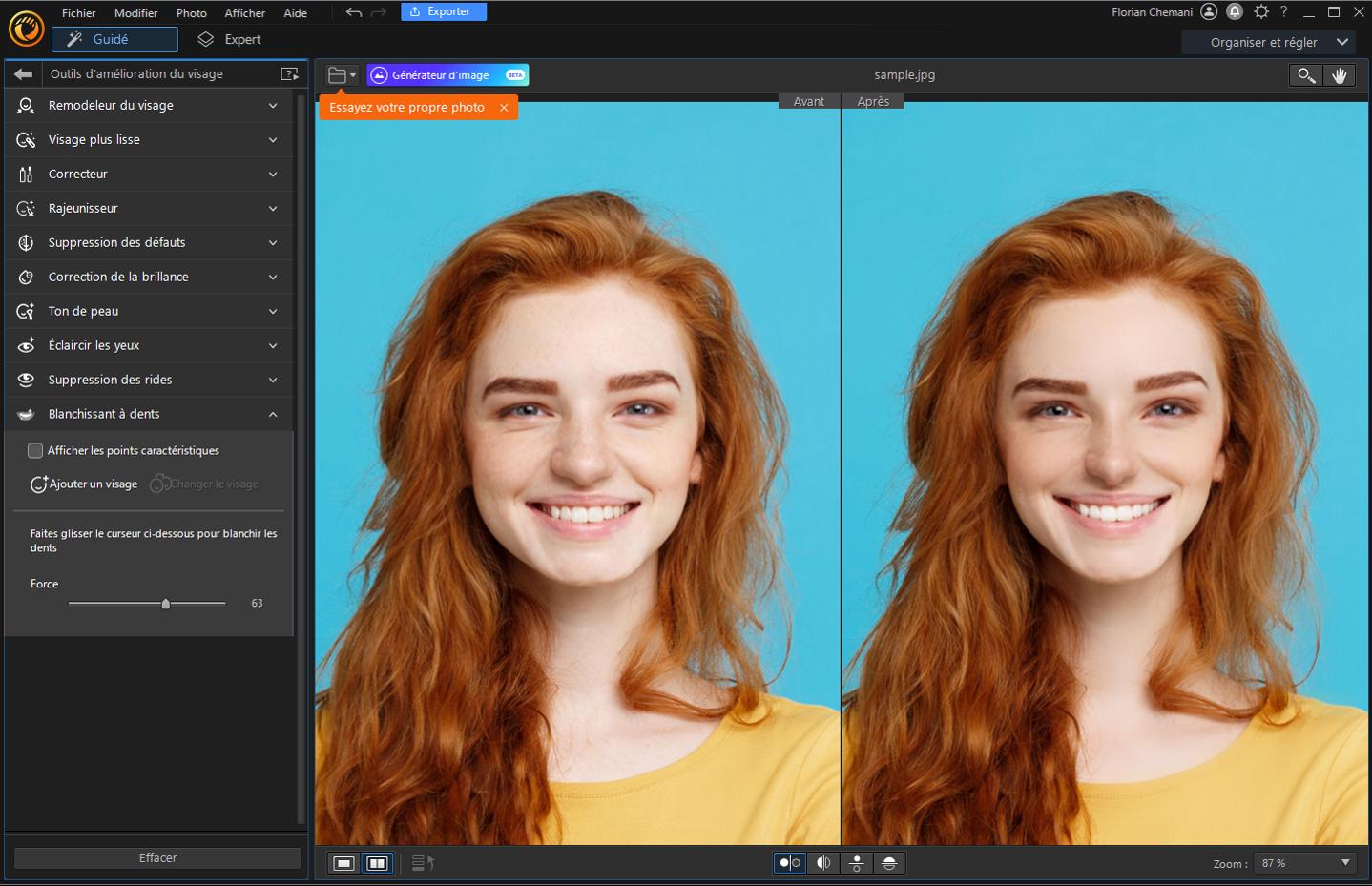Click the tutorial icon beside the panel title
Image resolution: width=1372 pixels, height=886 pixels.
coord(289,73)
